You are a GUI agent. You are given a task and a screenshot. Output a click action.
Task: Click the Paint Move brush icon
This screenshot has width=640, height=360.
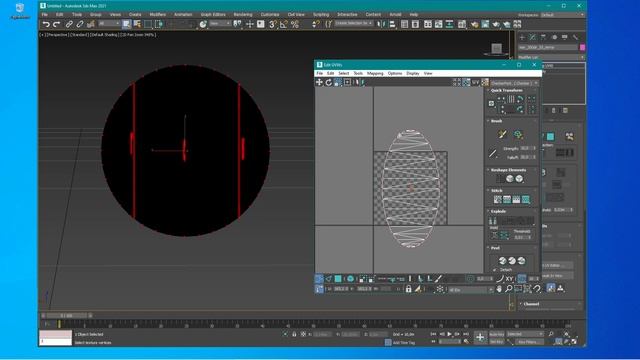pos(502,134)
